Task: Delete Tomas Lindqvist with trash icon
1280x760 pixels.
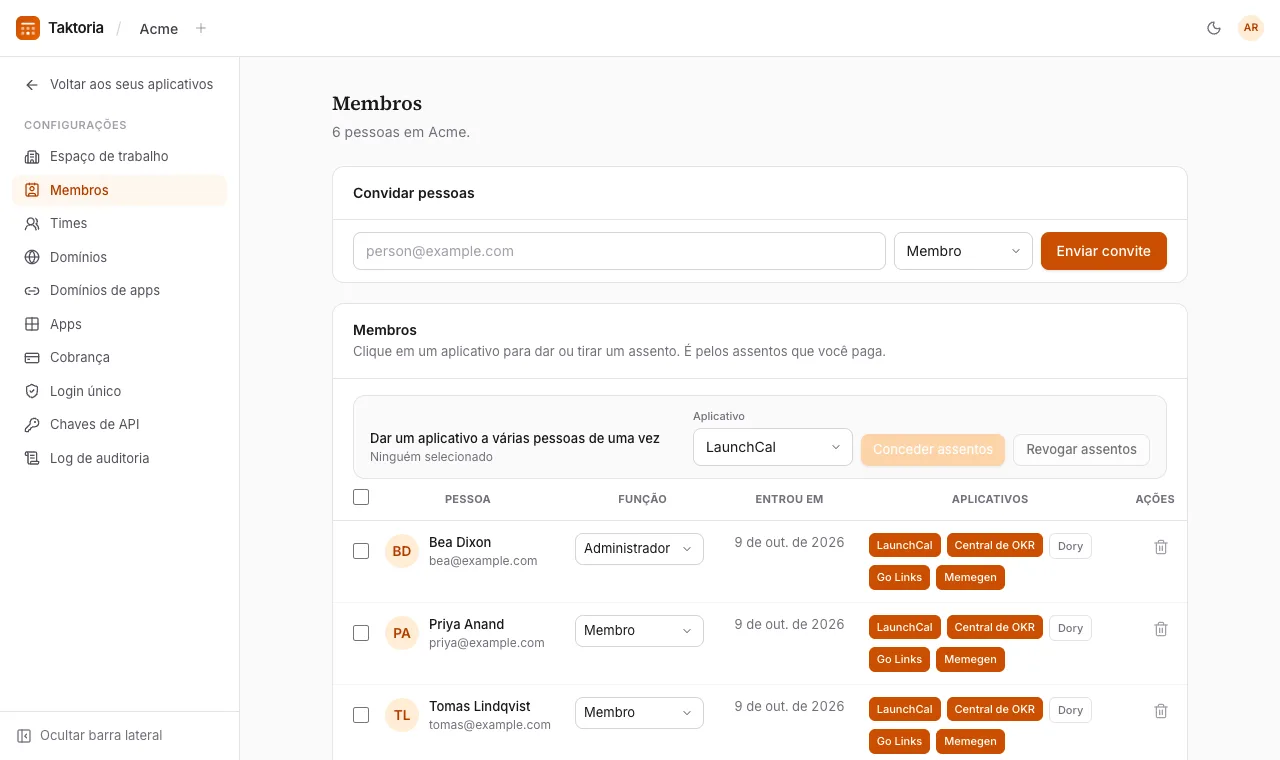Action: (x=1161, y=711)
